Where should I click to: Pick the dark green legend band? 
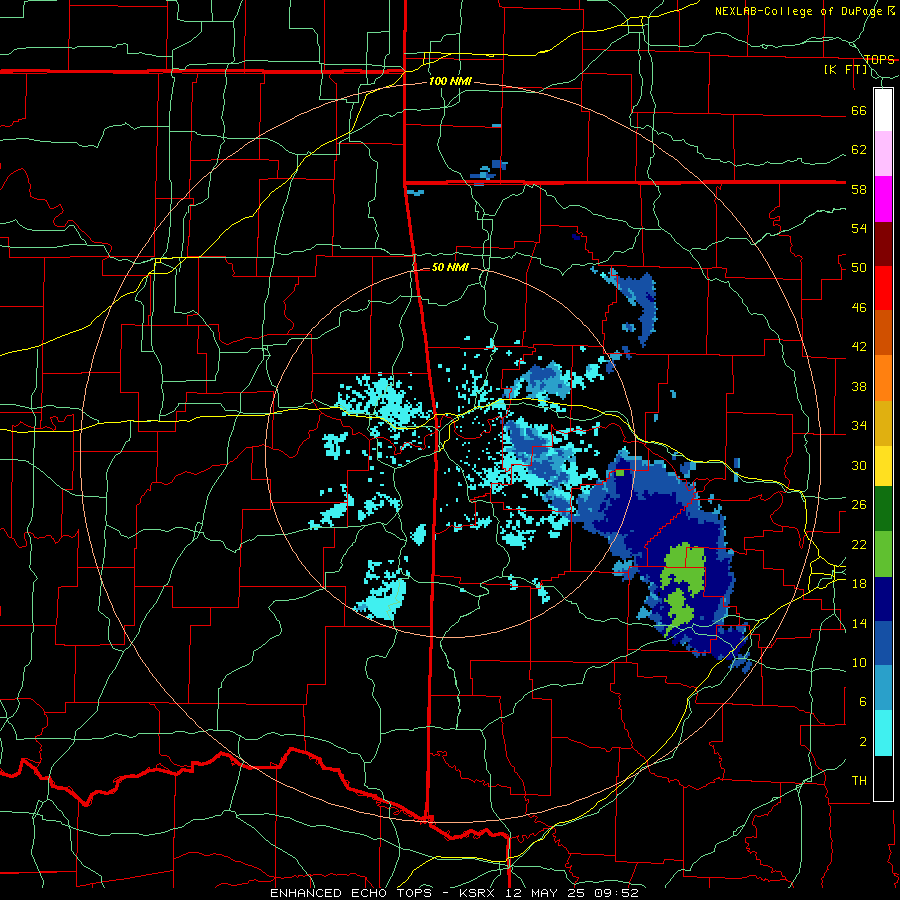click(883, 509)
